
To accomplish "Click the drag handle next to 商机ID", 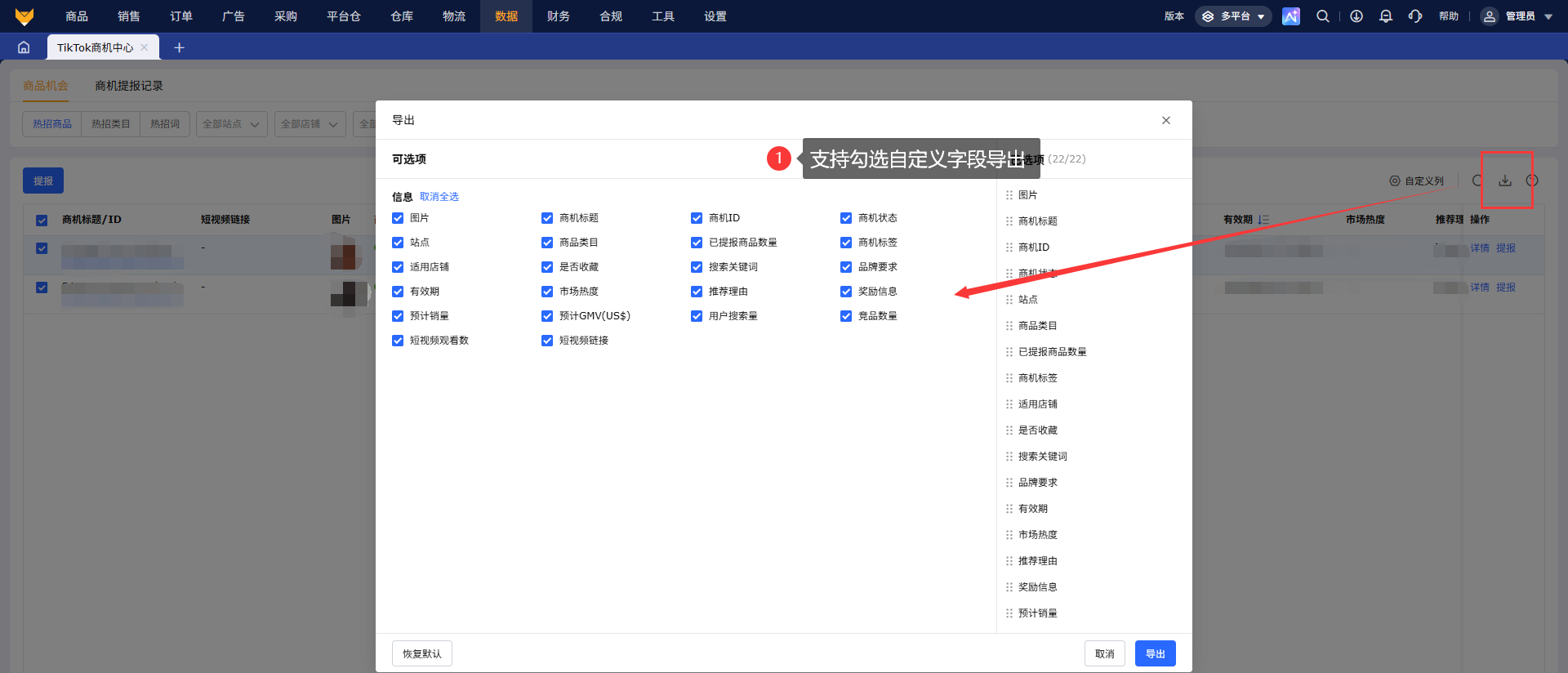I will (1009, 247).
